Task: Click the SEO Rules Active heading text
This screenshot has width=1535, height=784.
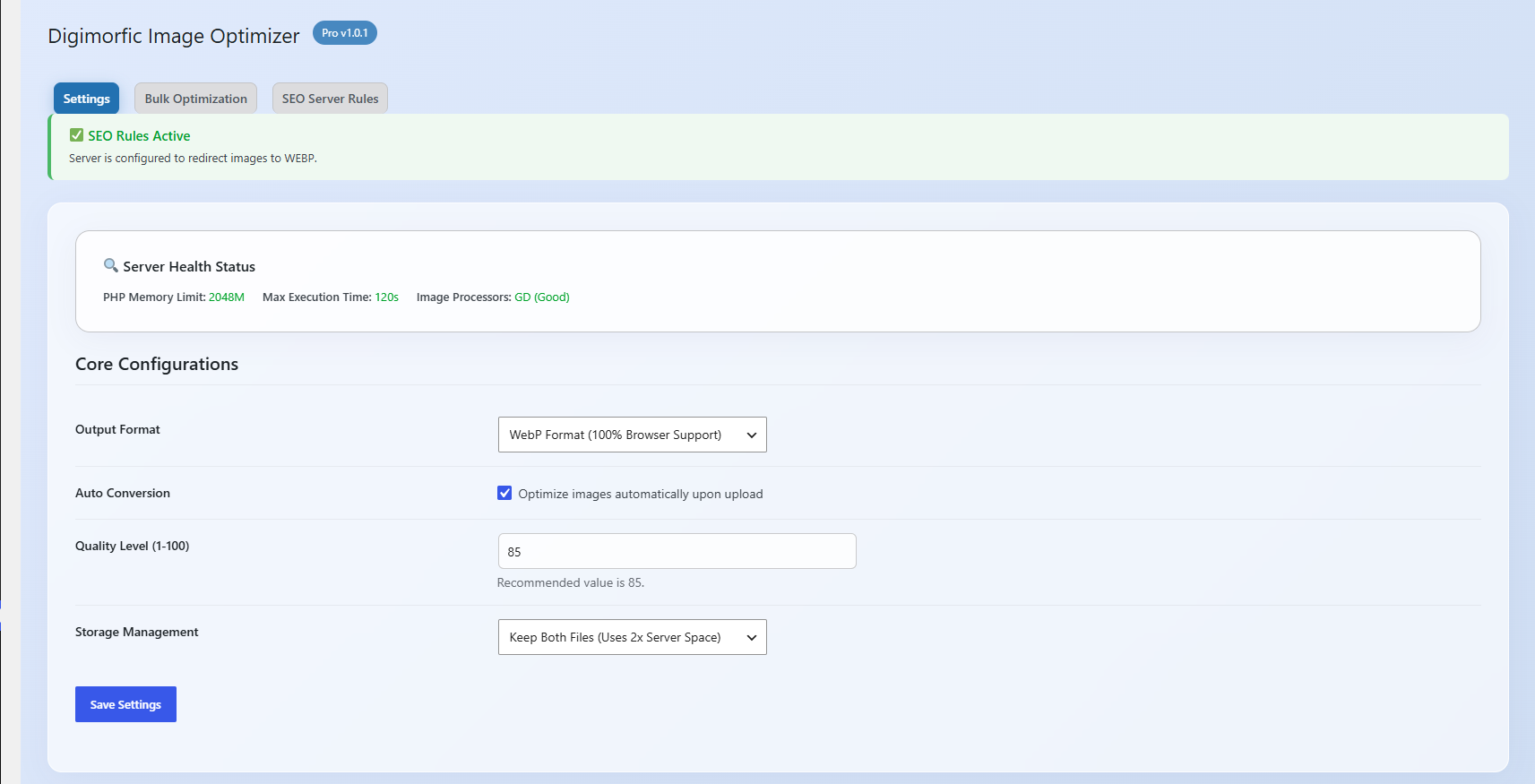Action: [x=139, y=136]
